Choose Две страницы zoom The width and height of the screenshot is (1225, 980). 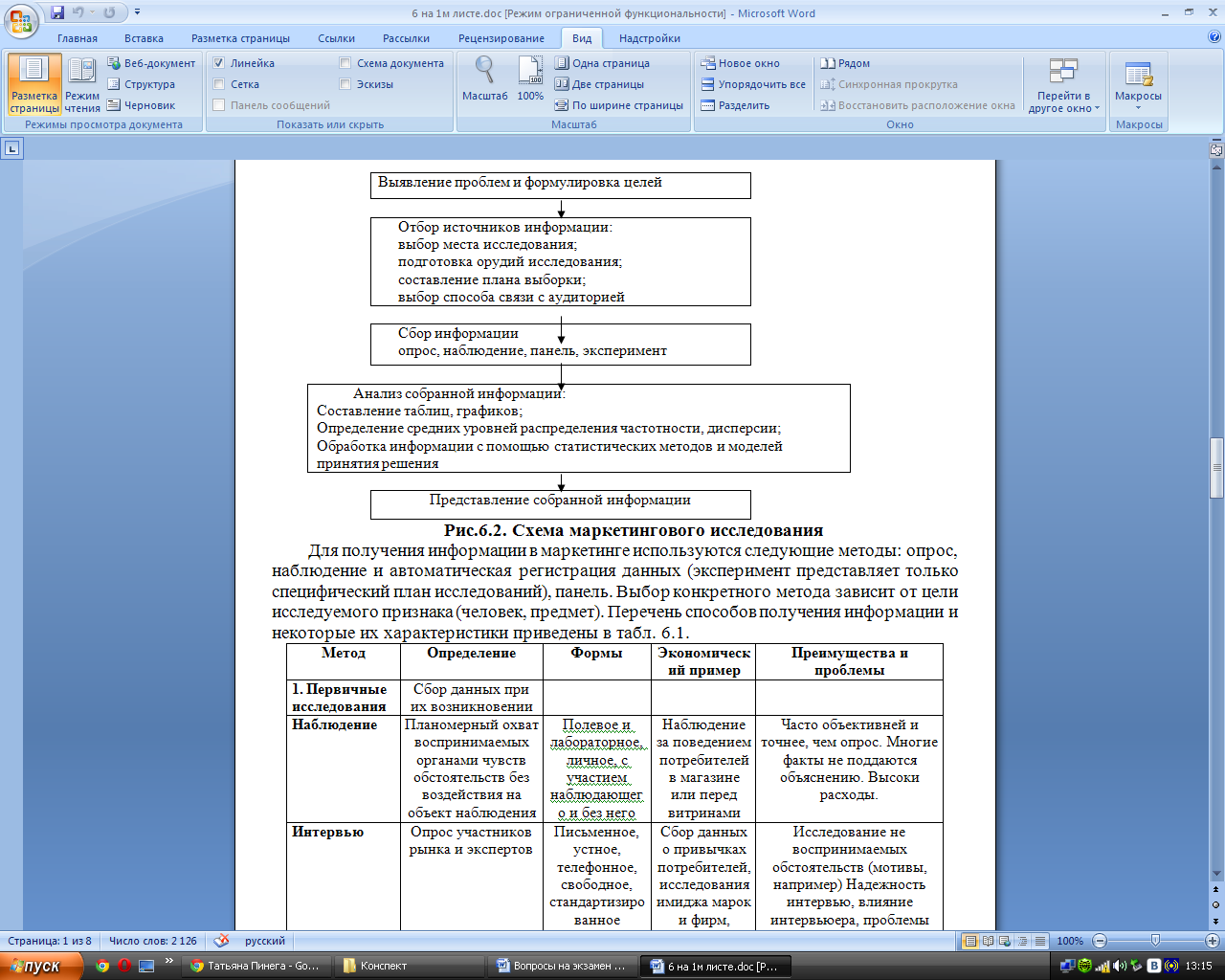coord(599,84)
